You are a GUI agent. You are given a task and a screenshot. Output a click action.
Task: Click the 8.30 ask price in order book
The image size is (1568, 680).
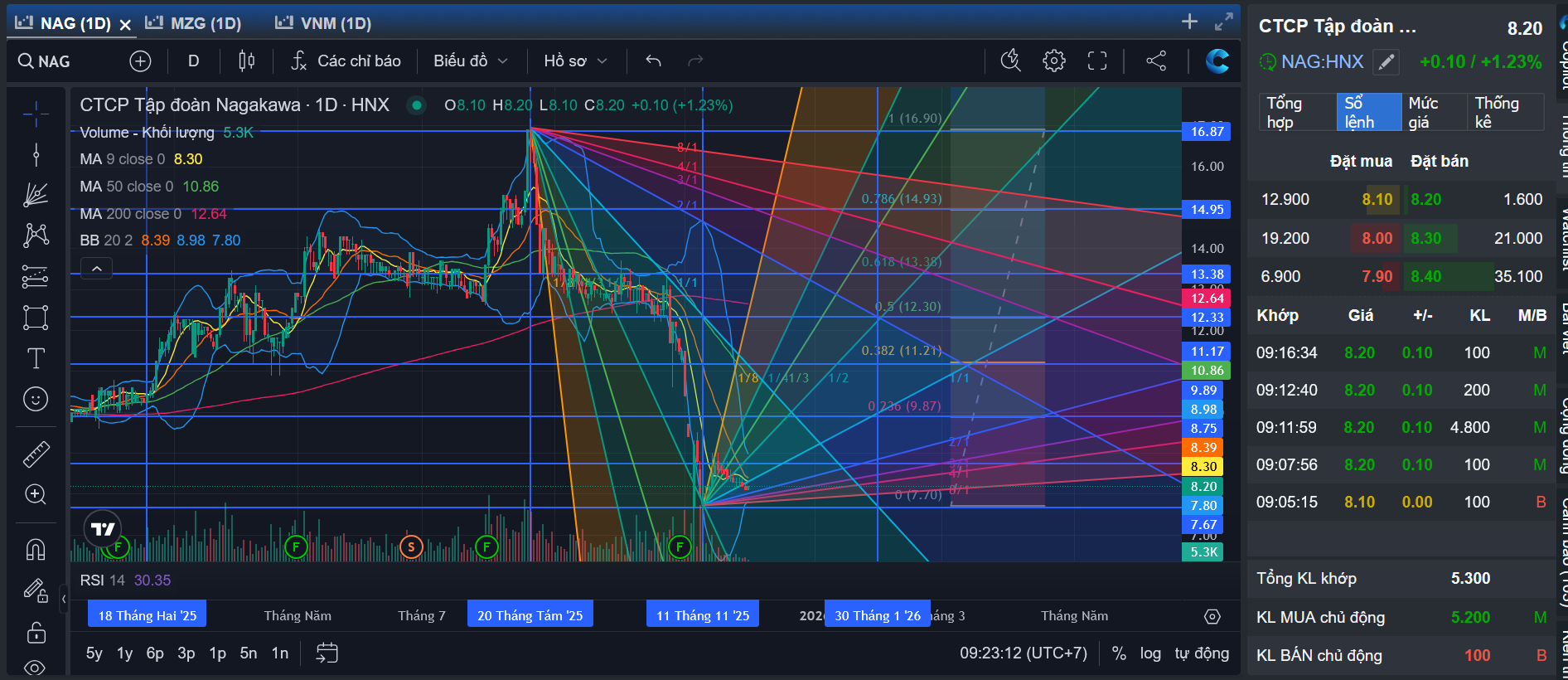1426,239
